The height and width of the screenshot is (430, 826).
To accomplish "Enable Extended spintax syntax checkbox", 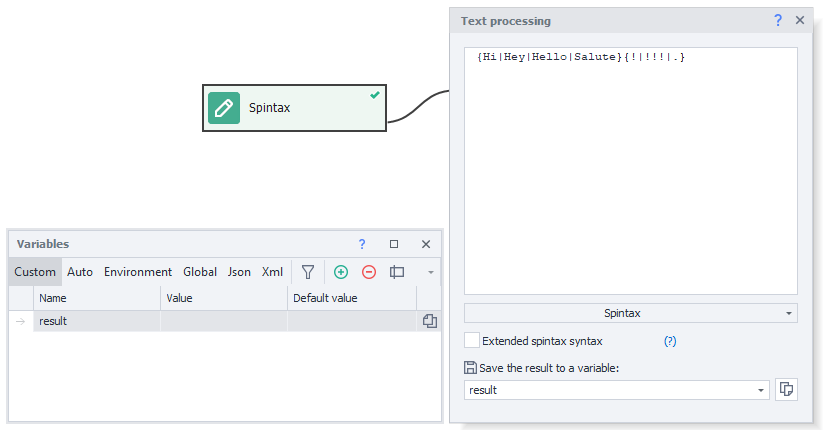I will 472,341.
